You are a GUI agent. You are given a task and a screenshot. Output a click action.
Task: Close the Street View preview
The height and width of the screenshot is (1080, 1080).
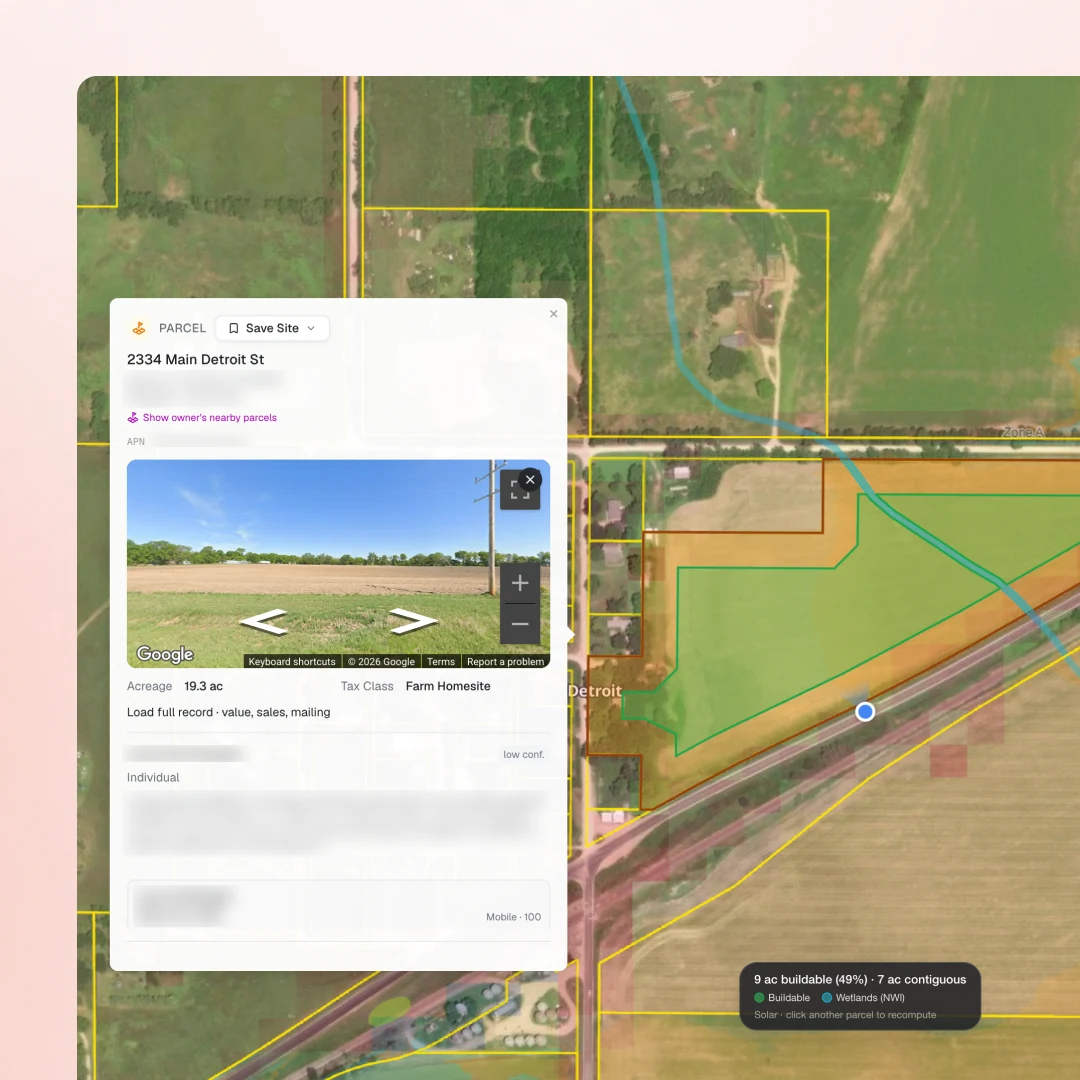530,479
